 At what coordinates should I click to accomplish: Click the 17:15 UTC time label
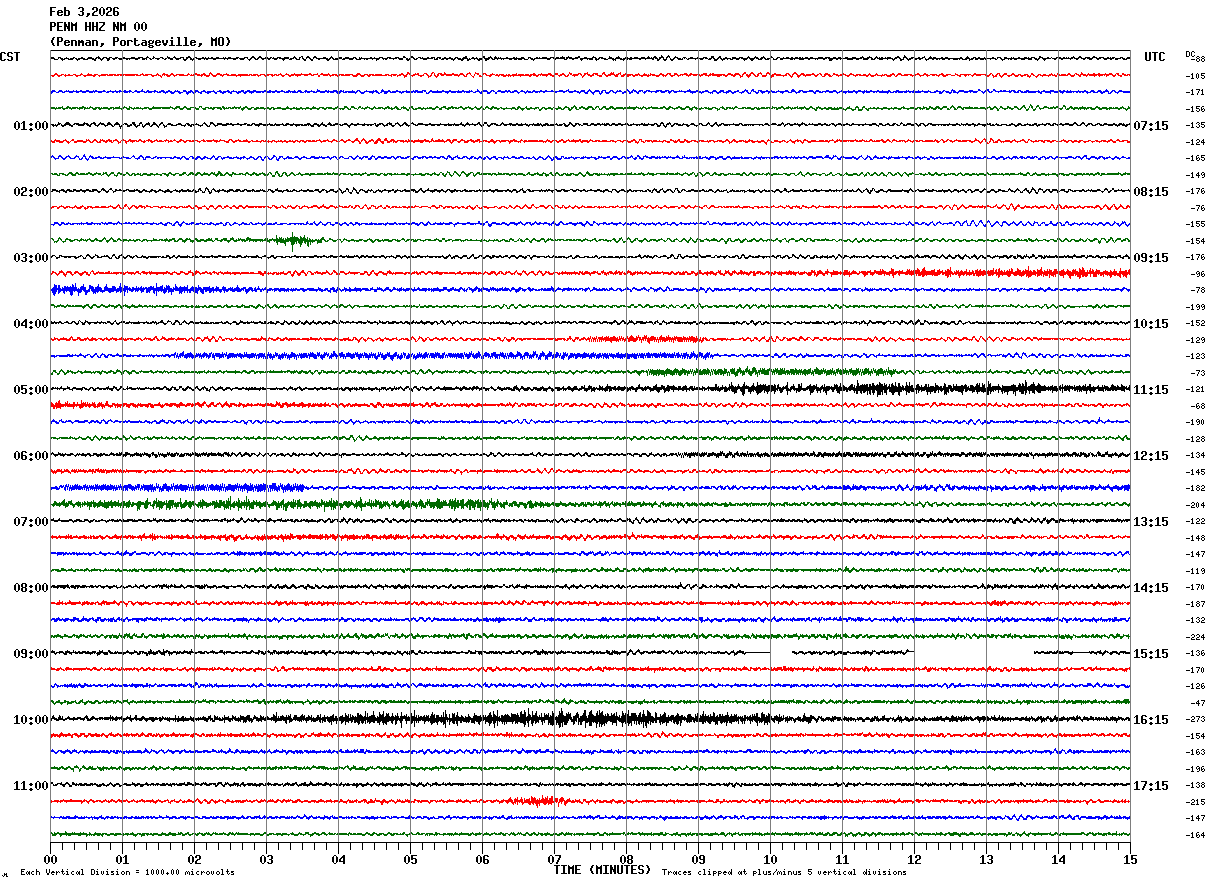1151,786
